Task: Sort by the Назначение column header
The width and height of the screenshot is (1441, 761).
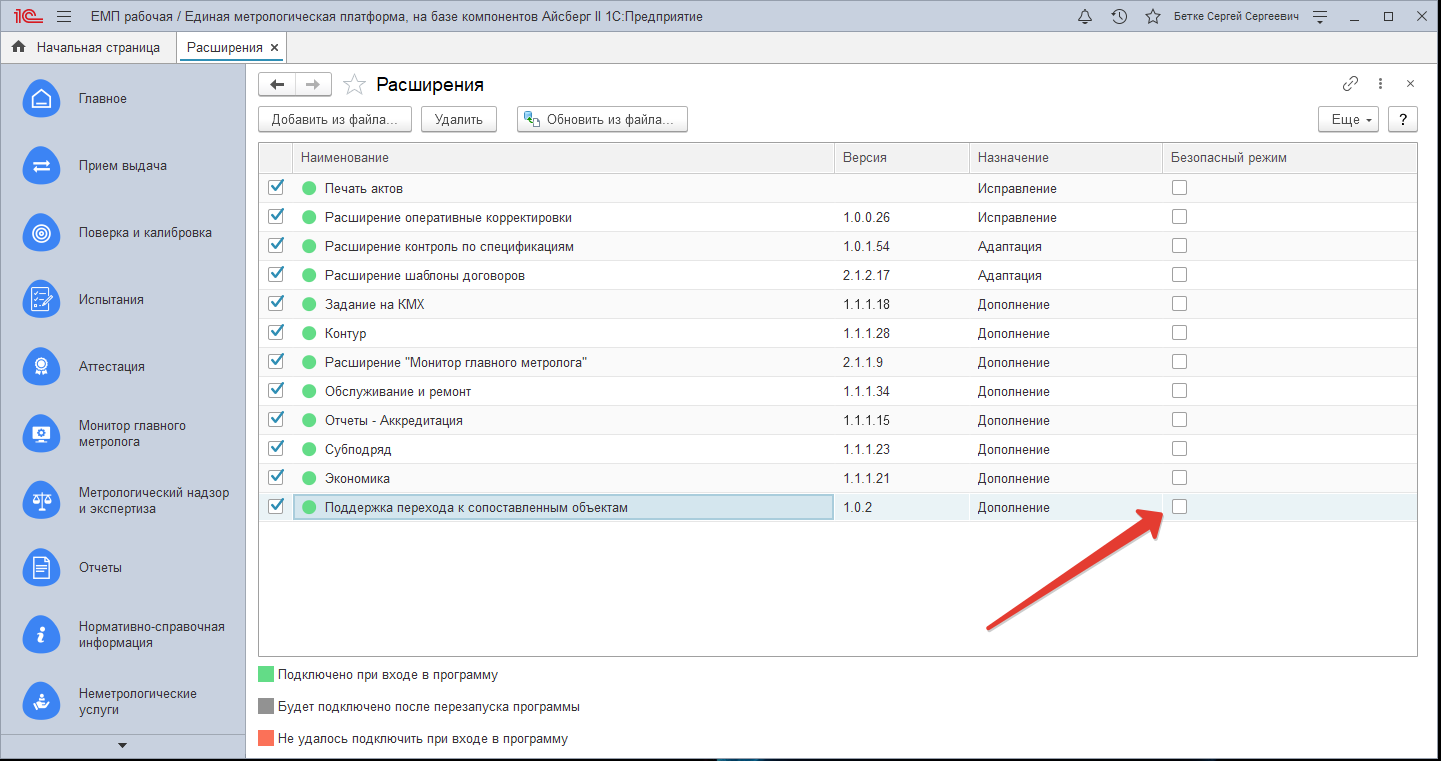Action: [1066, 158]
